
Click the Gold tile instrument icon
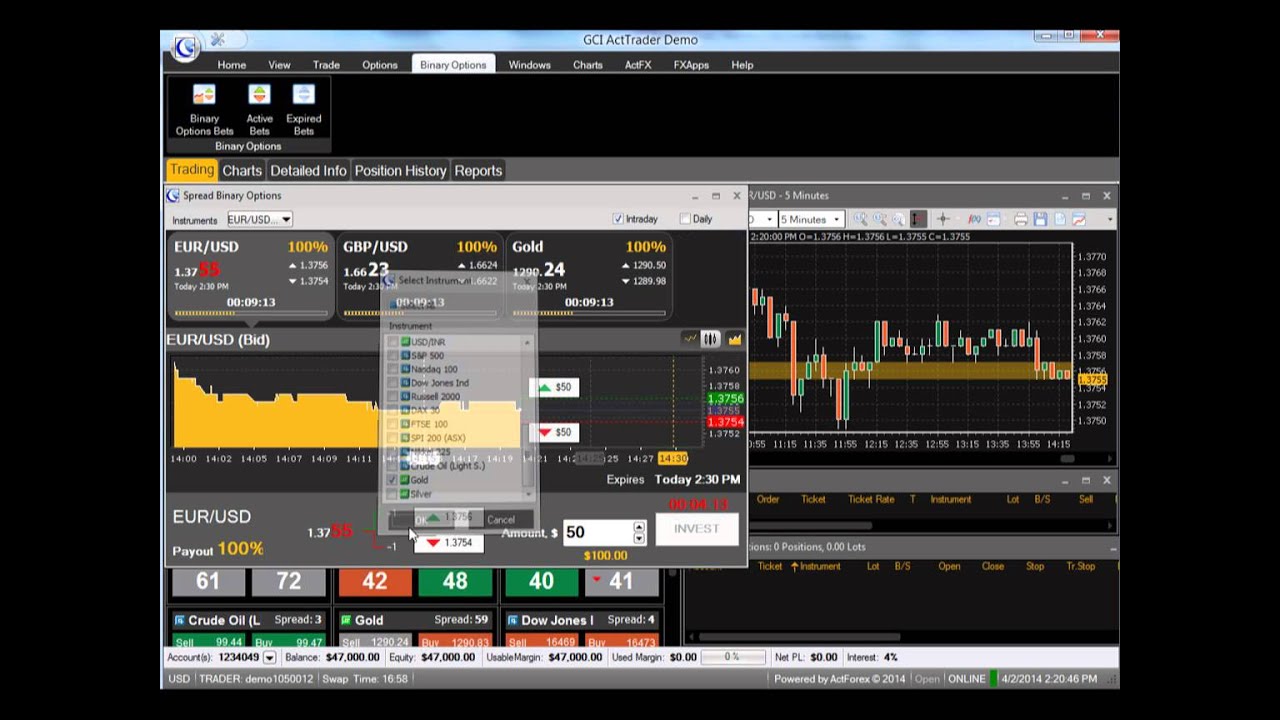[x=347, y=620]
